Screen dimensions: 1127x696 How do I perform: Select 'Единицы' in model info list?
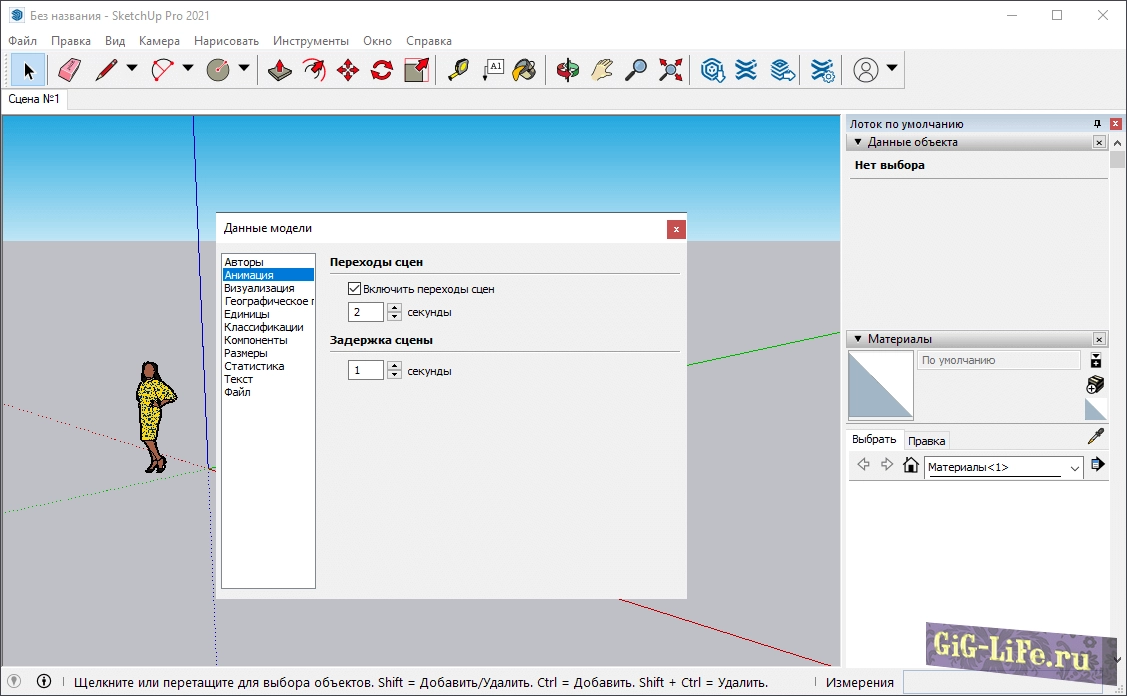click(x=246, y=314)
